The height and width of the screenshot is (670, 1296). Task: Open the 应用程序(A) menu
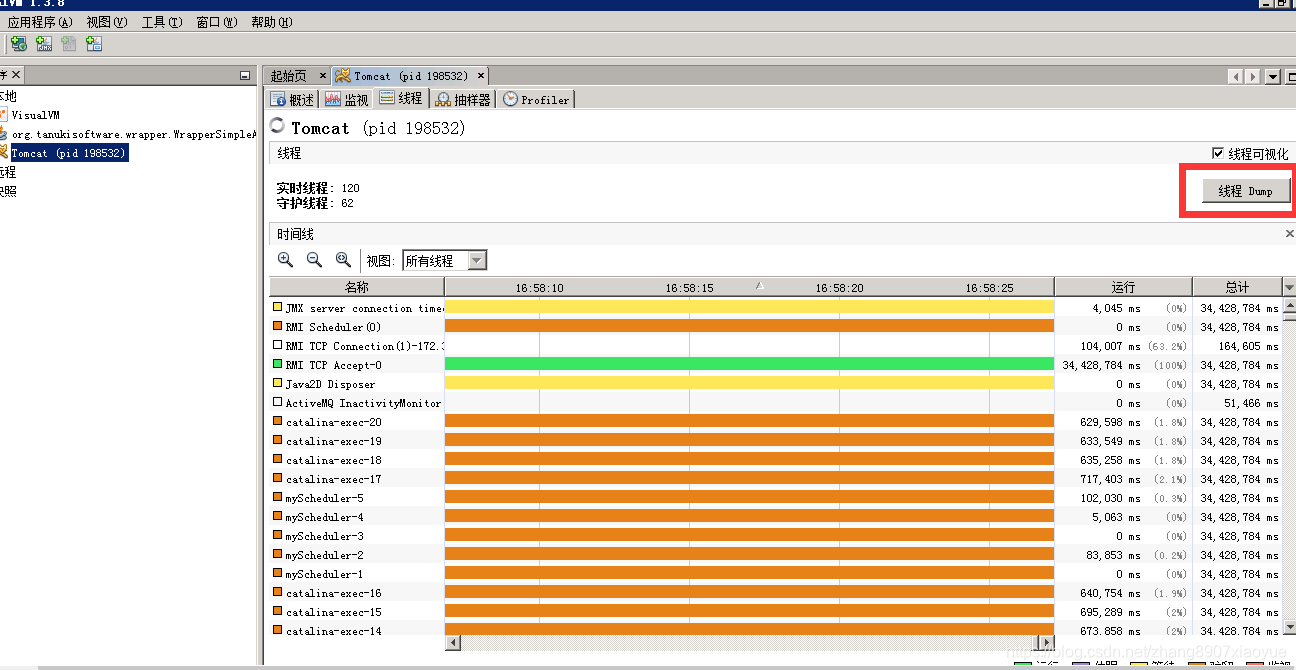click(40, 22)
